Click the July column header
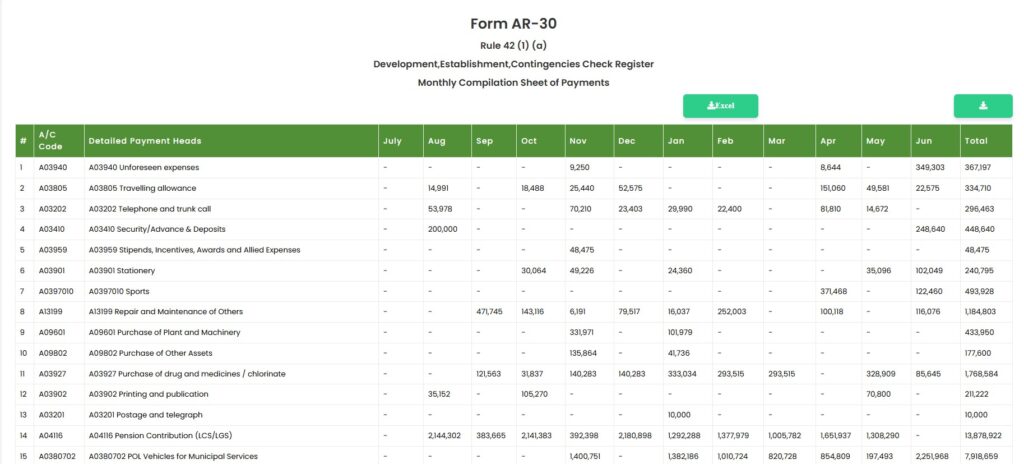The height and width of the screenshot is (464, 1024). [x=400, y=141]
